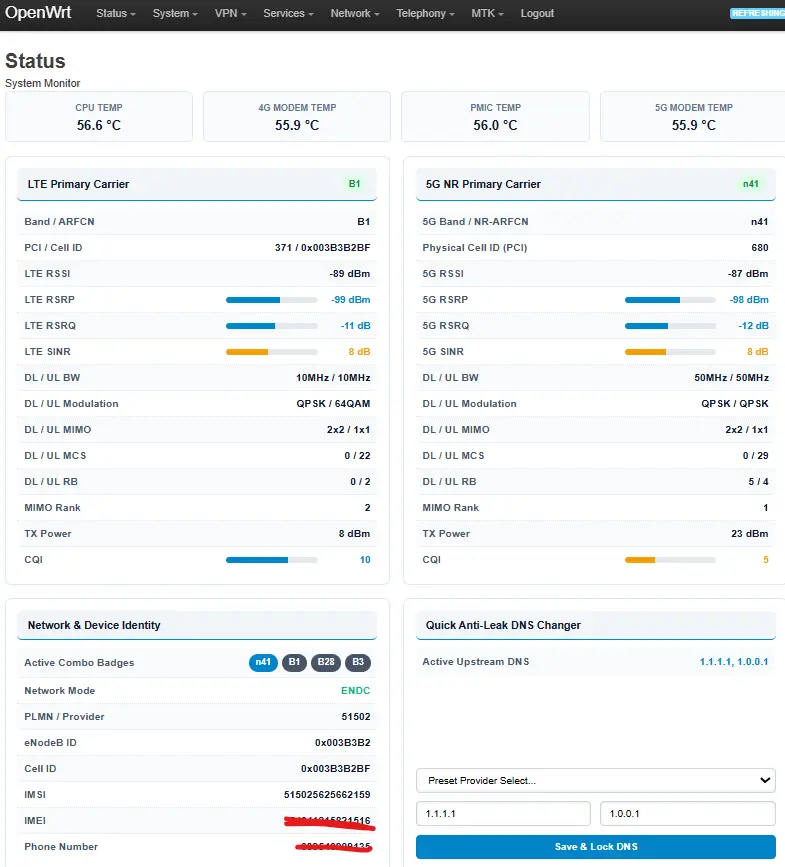The width and height of the screenshot is (785, 867).
Task: Open the Preset Provider Select dropdown
Action: tap(595, 780)
